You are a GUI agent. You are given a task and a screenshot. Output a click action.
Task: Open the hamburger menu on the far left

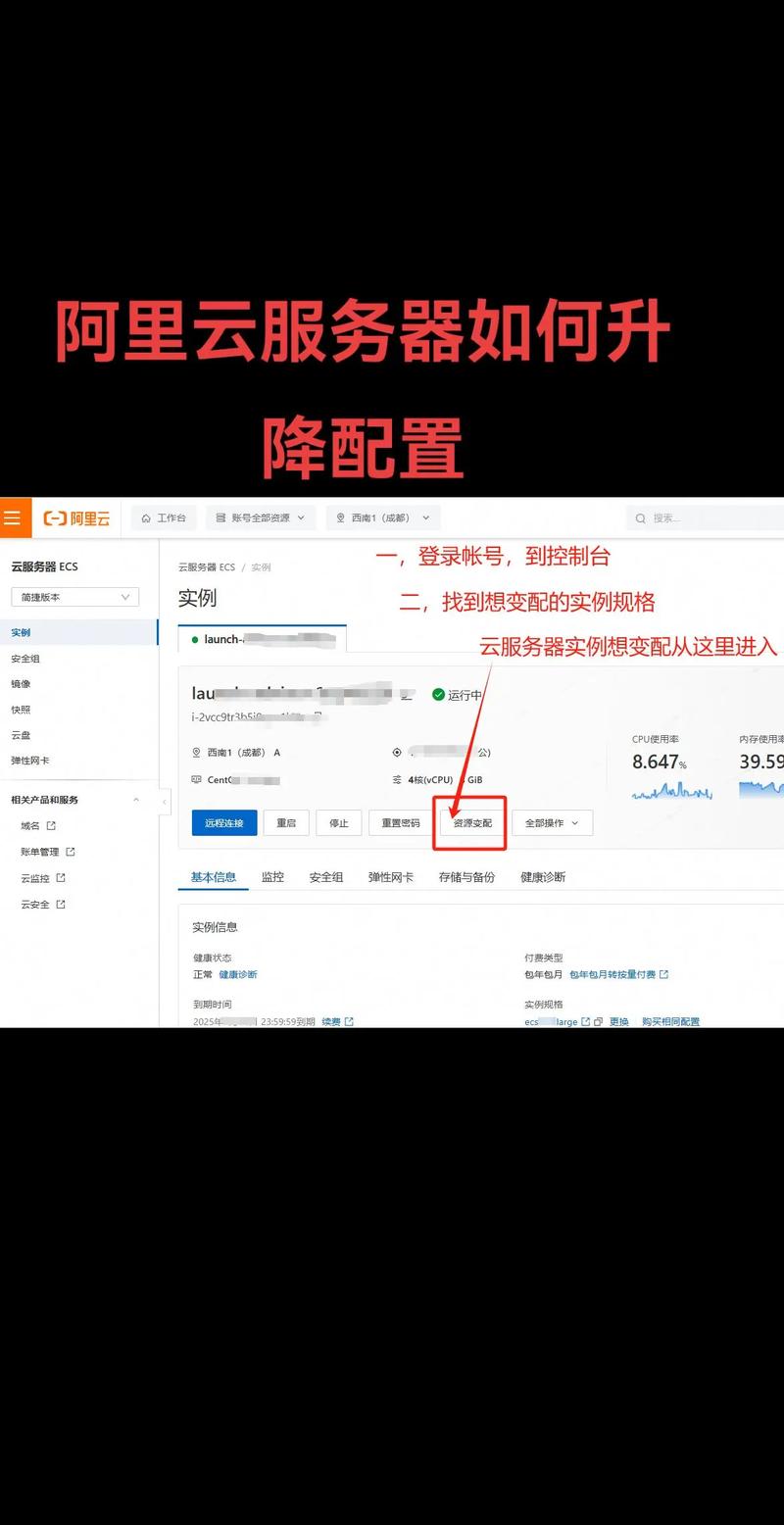tap(14, 517)
